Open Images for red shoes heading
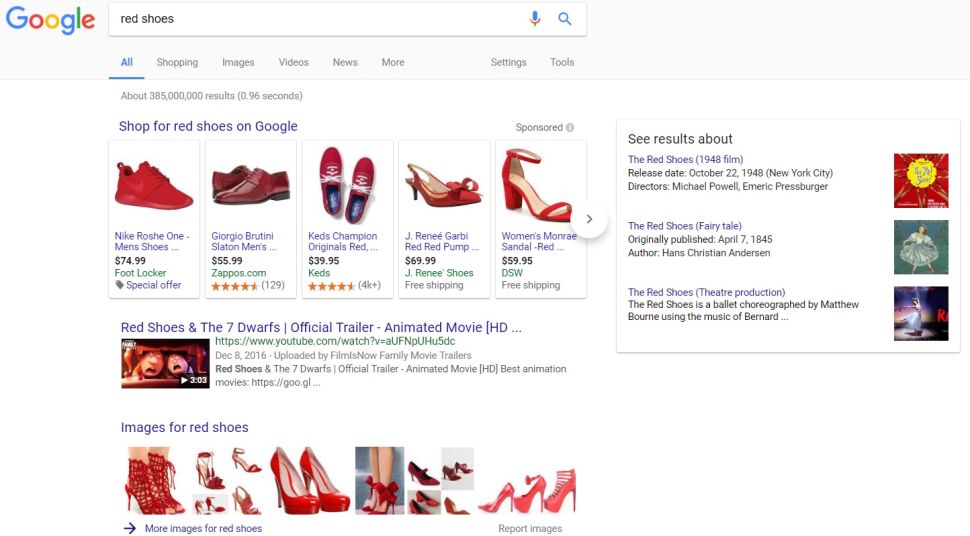 tap(184, 428)
